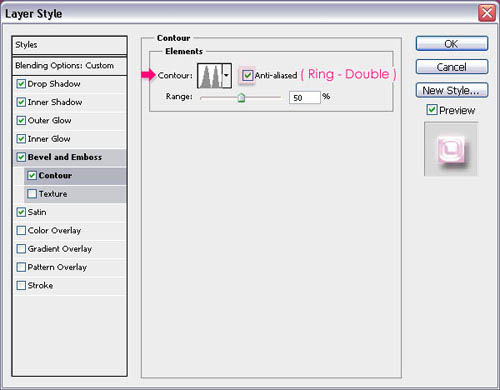The image size is (500, 390).
Task: Confirm with the OK button
Action: [452, 44]
